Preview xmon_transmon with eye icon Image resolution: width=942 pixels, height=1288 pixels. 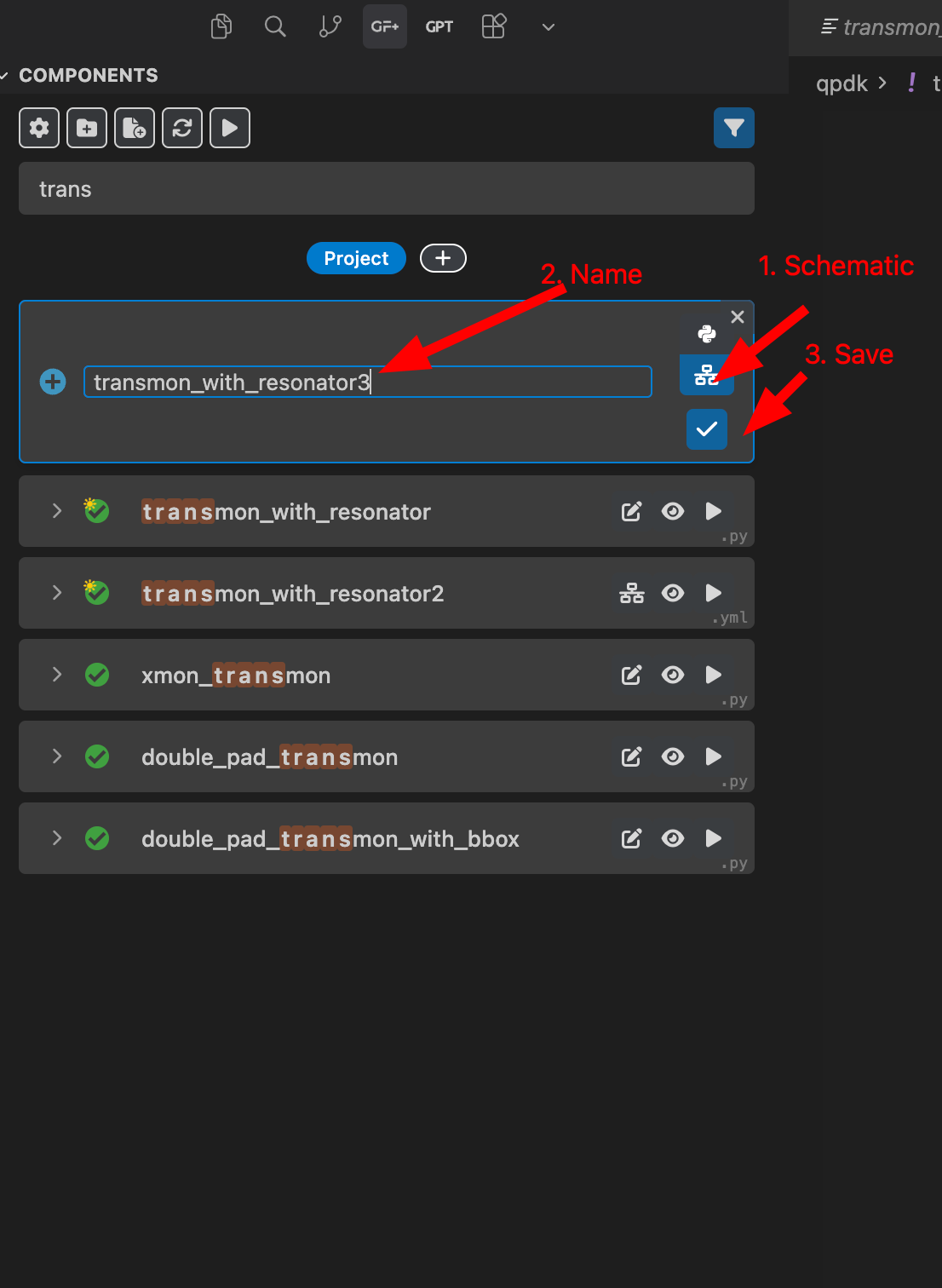click(673, 675)
